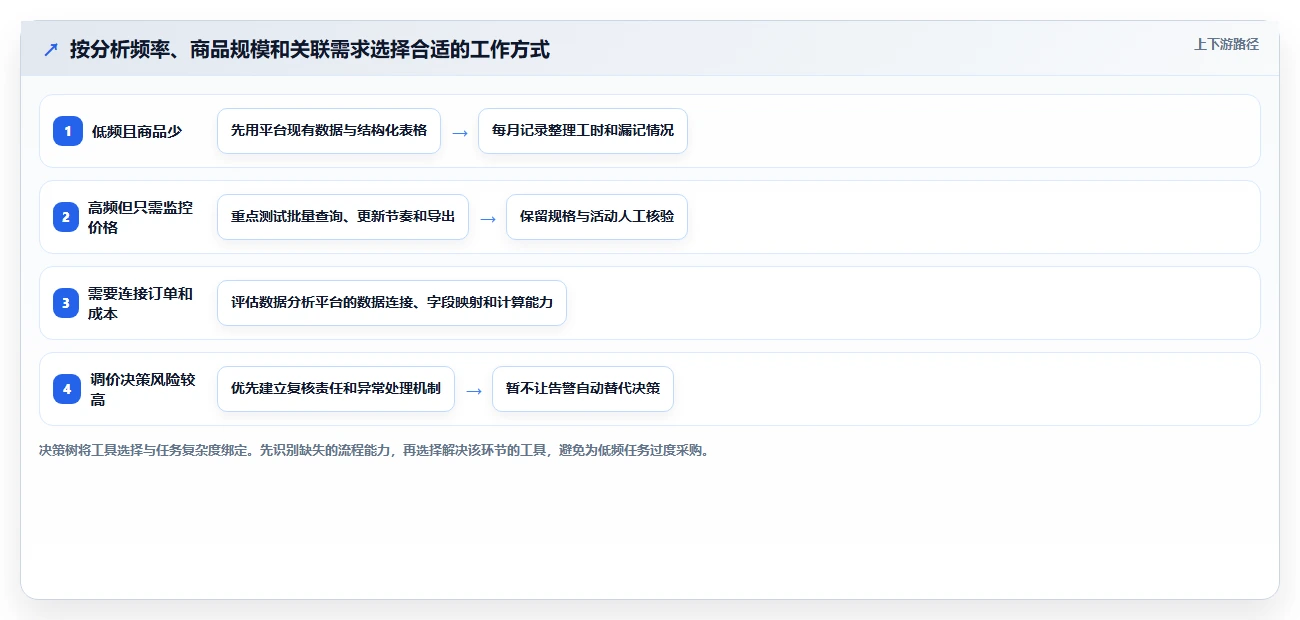The height and width of the screenshot is (620, 1300).
Task: Click the 调价决策风险较高 label
Action: (x=143, y=389)
